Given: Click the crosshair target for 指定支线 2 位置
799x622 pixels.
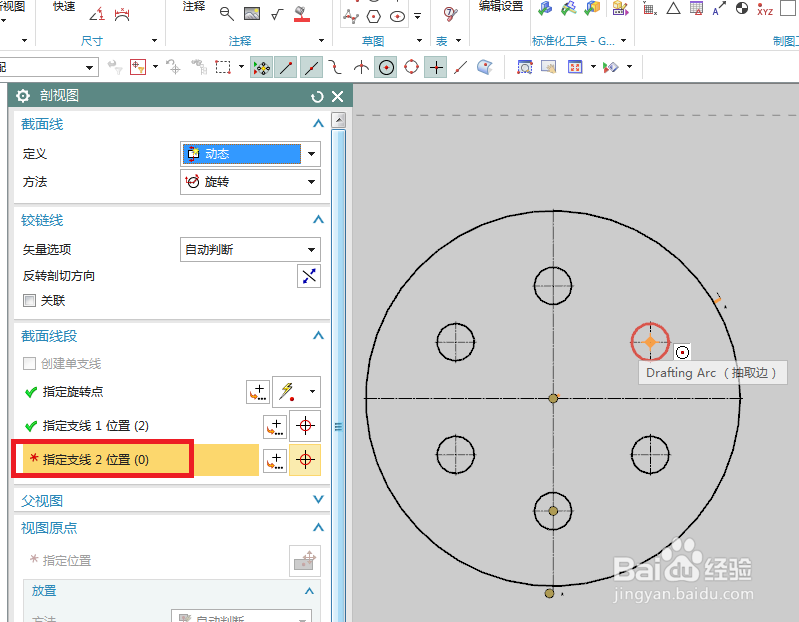Looking at the screenshot, I should (305, 460).
